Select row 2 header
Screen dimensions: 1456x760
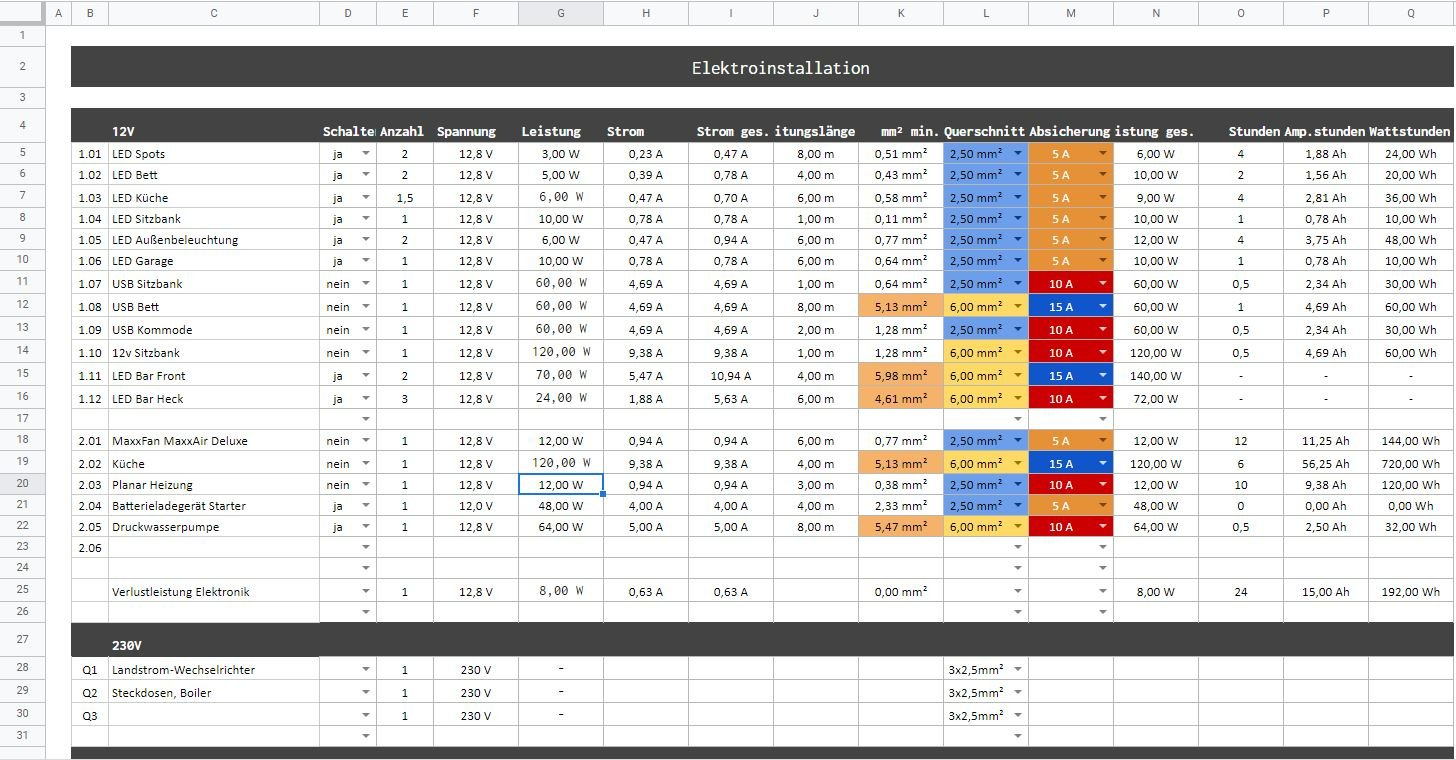coord(22,66)
